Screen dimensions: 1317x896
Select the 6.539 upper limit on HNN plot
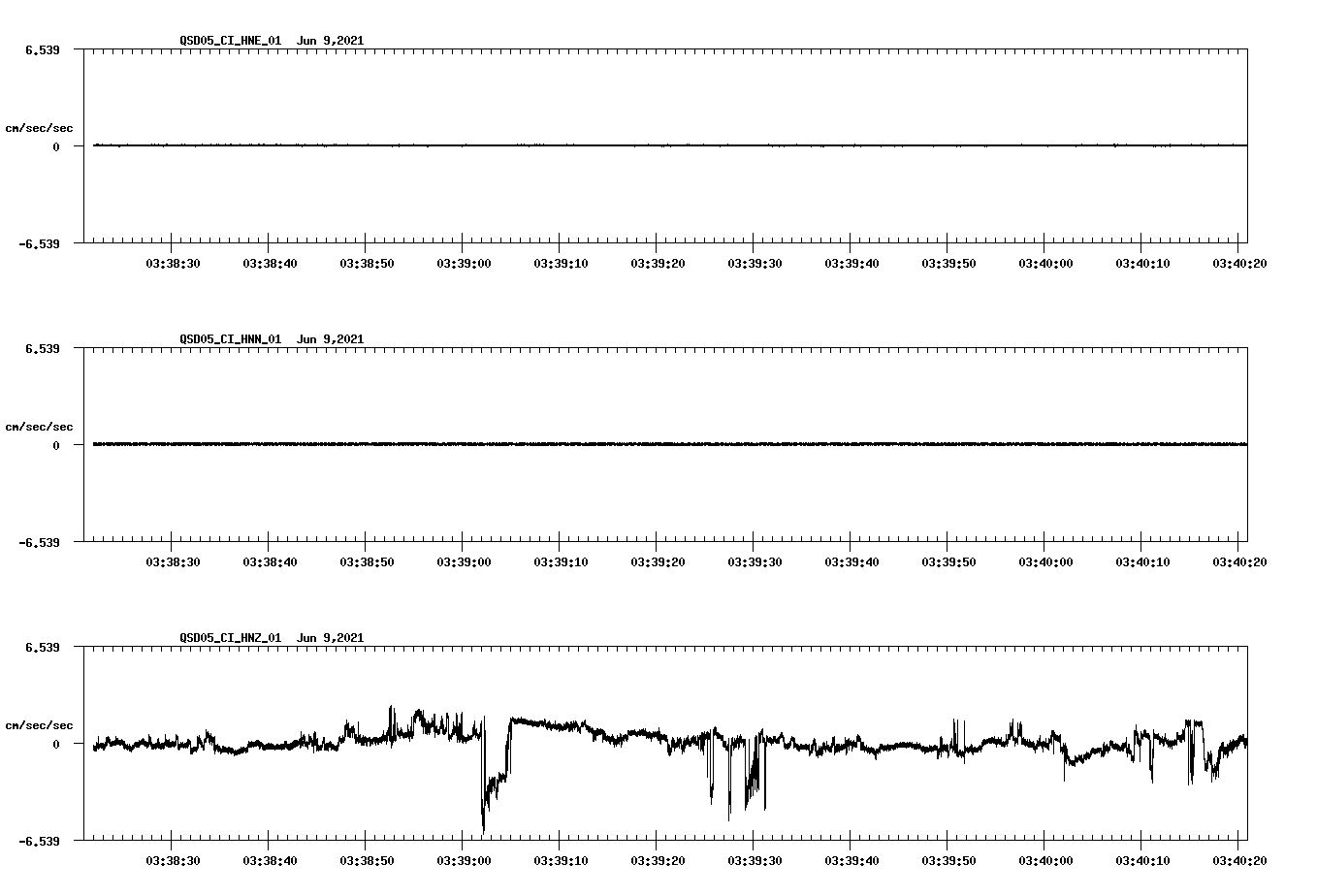(42, 348)
